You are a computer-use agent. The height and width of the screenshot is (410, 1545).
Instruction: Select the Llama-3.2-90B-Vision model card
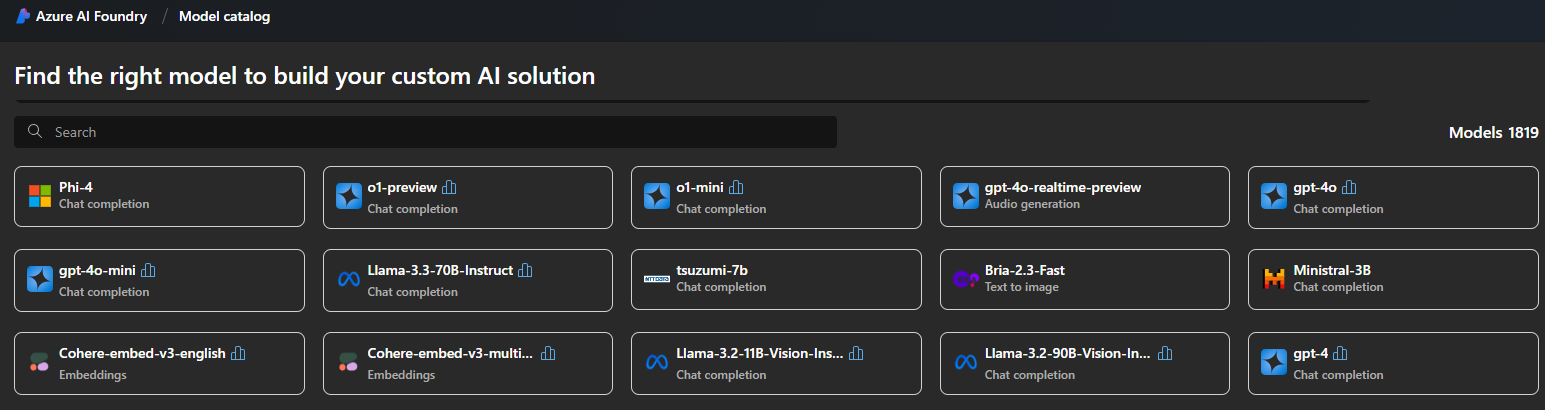click(1085, 363)
